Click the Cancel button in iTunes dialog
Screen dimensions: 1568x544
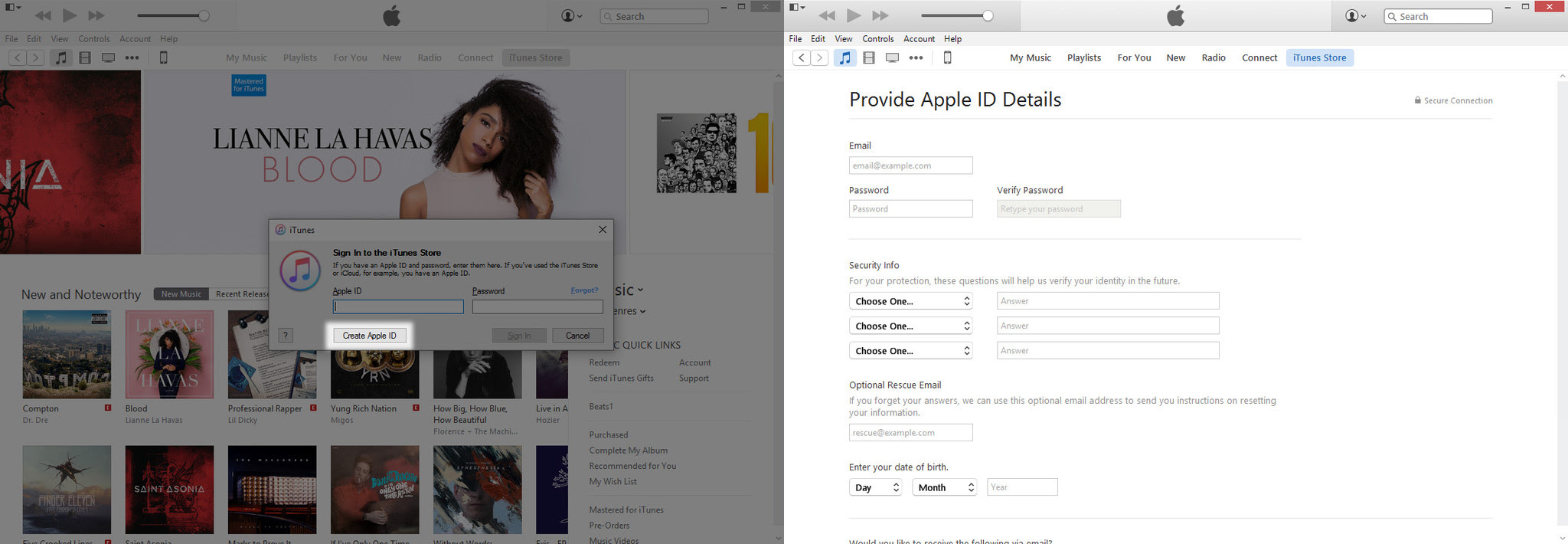(x=577, y=336)
